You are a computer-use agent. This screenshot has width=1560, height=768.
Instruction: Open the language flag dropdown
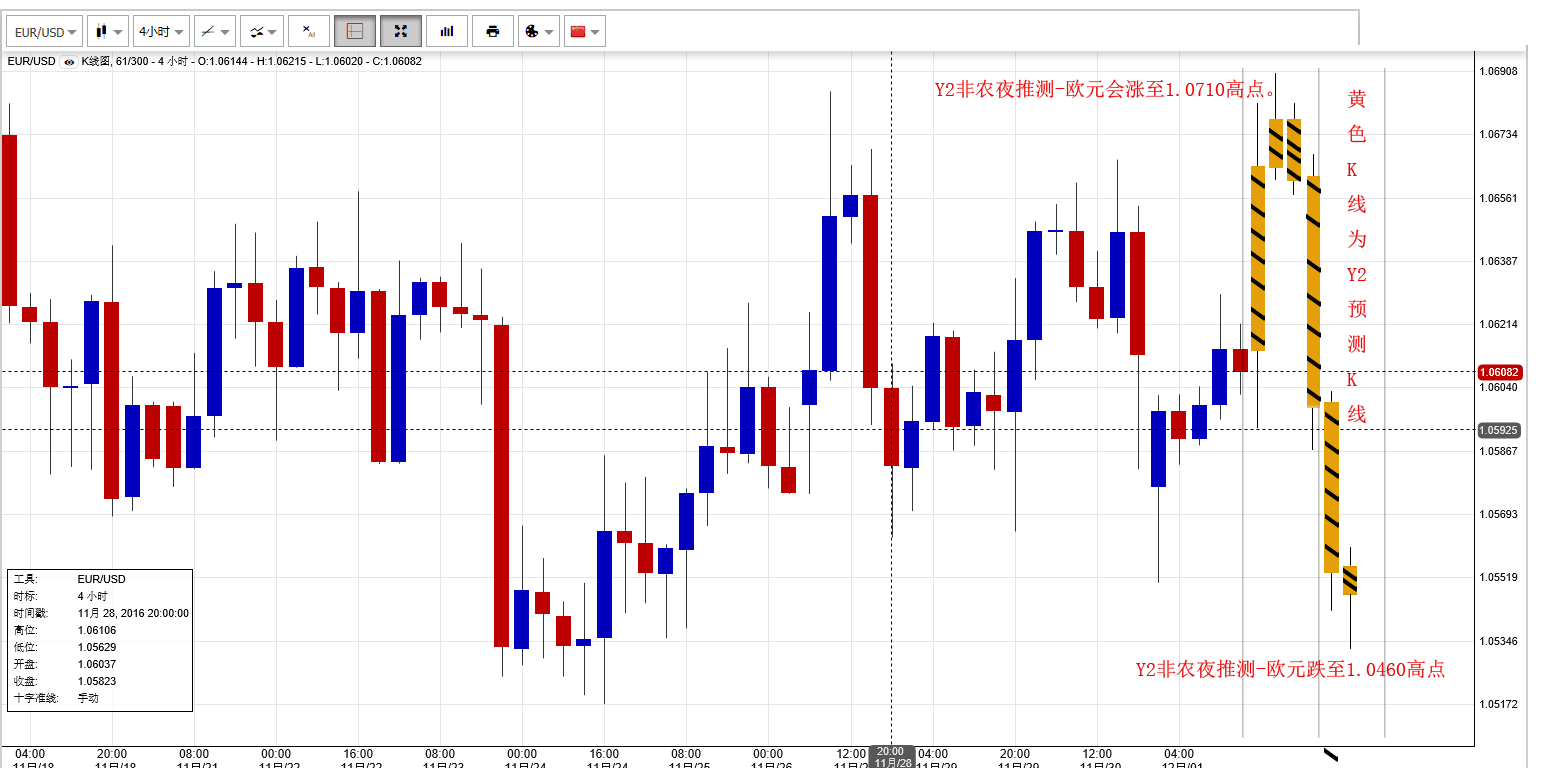click(x=585, y=31)
